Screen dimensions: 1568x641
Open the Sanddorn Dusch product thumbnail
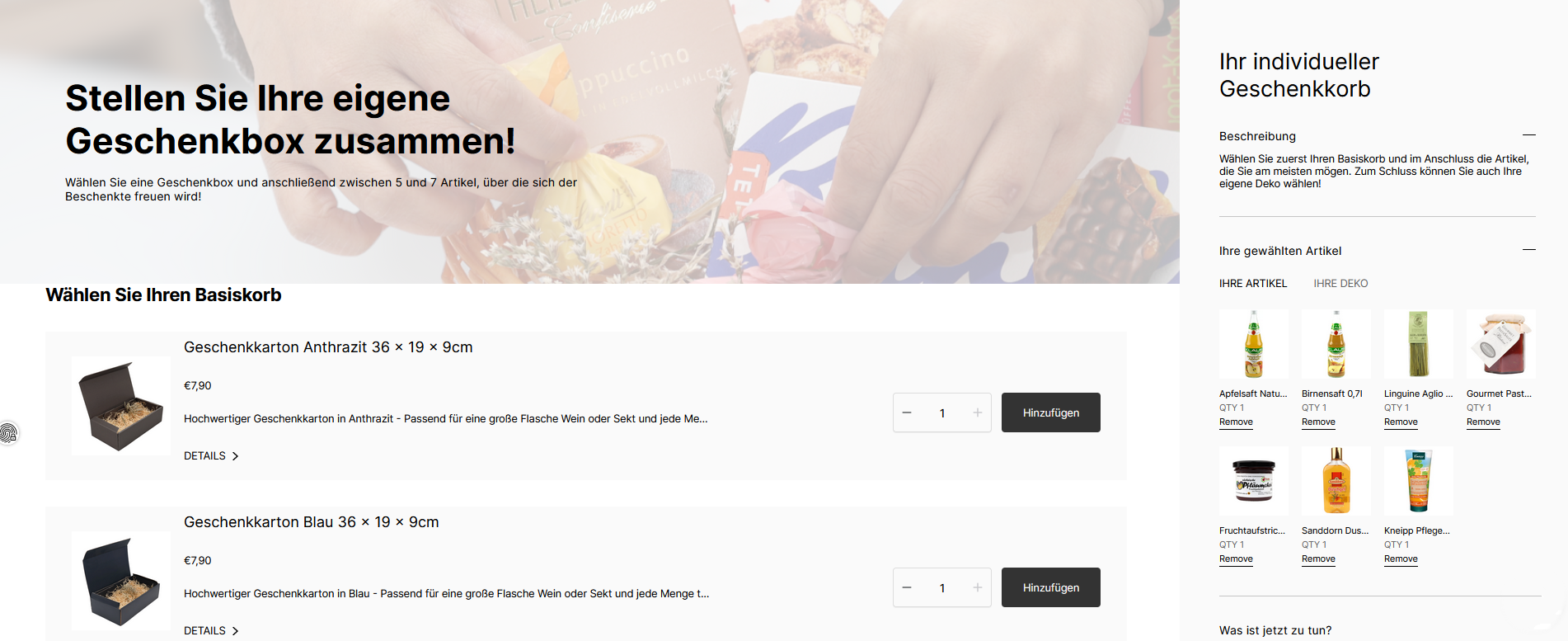coord(1336,481)
